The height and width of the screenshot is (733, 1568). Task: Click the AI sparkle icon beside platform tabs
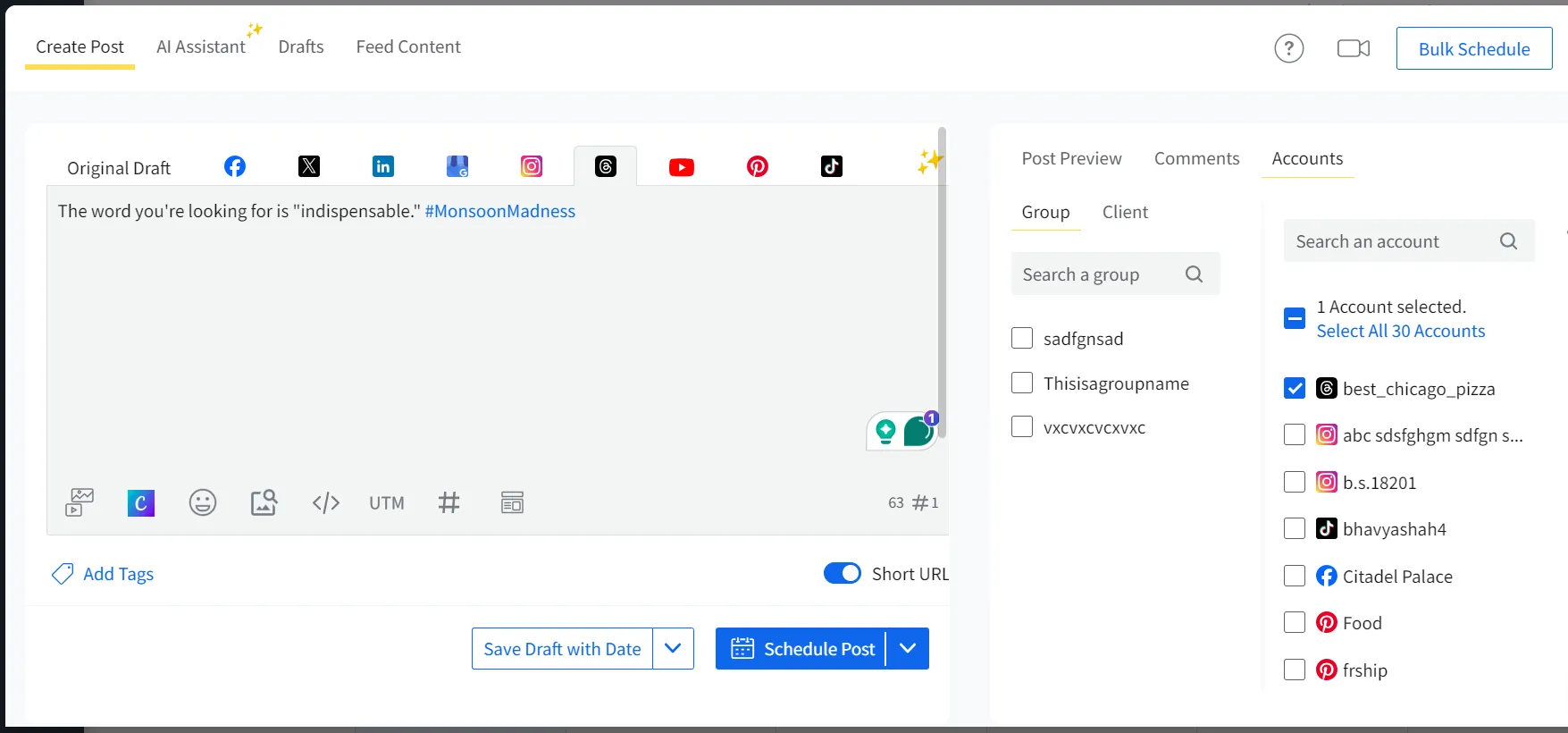928,162
